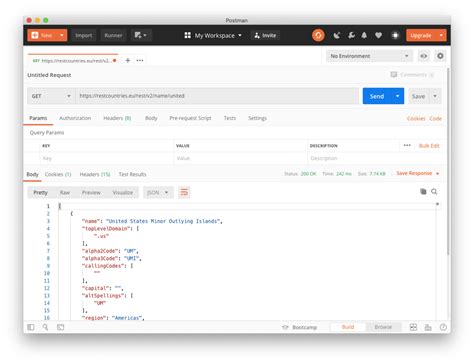Viewport: 474px width, 364px height.
Task: Select the Pretty response view
Action: pyautogui.click(x=40, y=193)
